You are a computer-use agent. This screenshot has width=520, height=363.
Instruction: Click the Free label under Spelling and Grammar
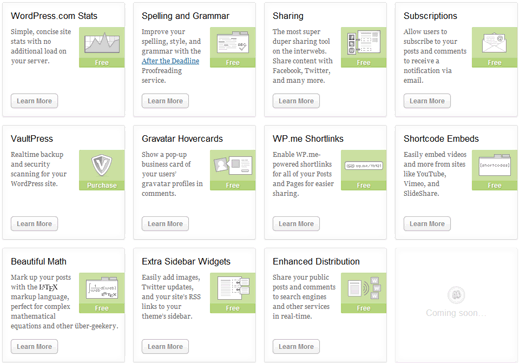233,63
